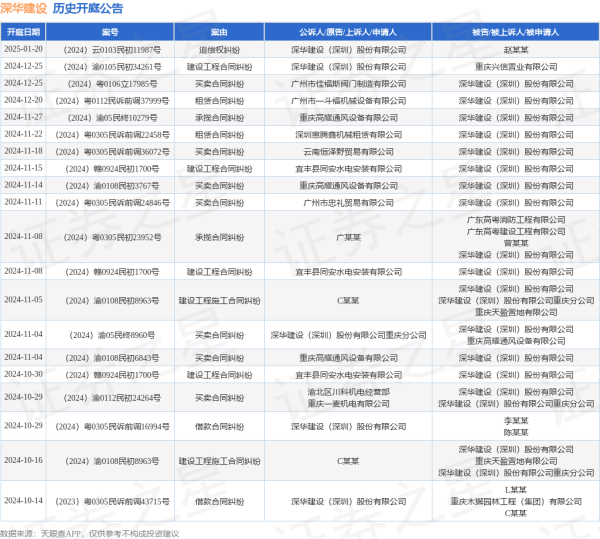Viewport: 600px width, 539px height.
Task: Click the 案号 column header
Action: click(110, 32)
